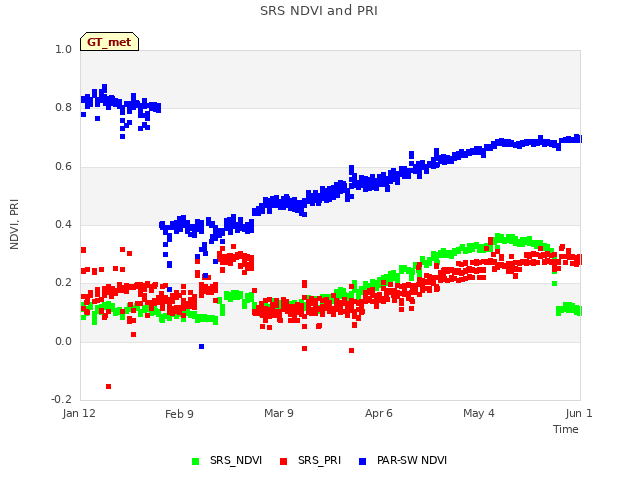640x480 pixels.
Task: Click the 0.8 y-axis tick label
Action: coord(63,107)
